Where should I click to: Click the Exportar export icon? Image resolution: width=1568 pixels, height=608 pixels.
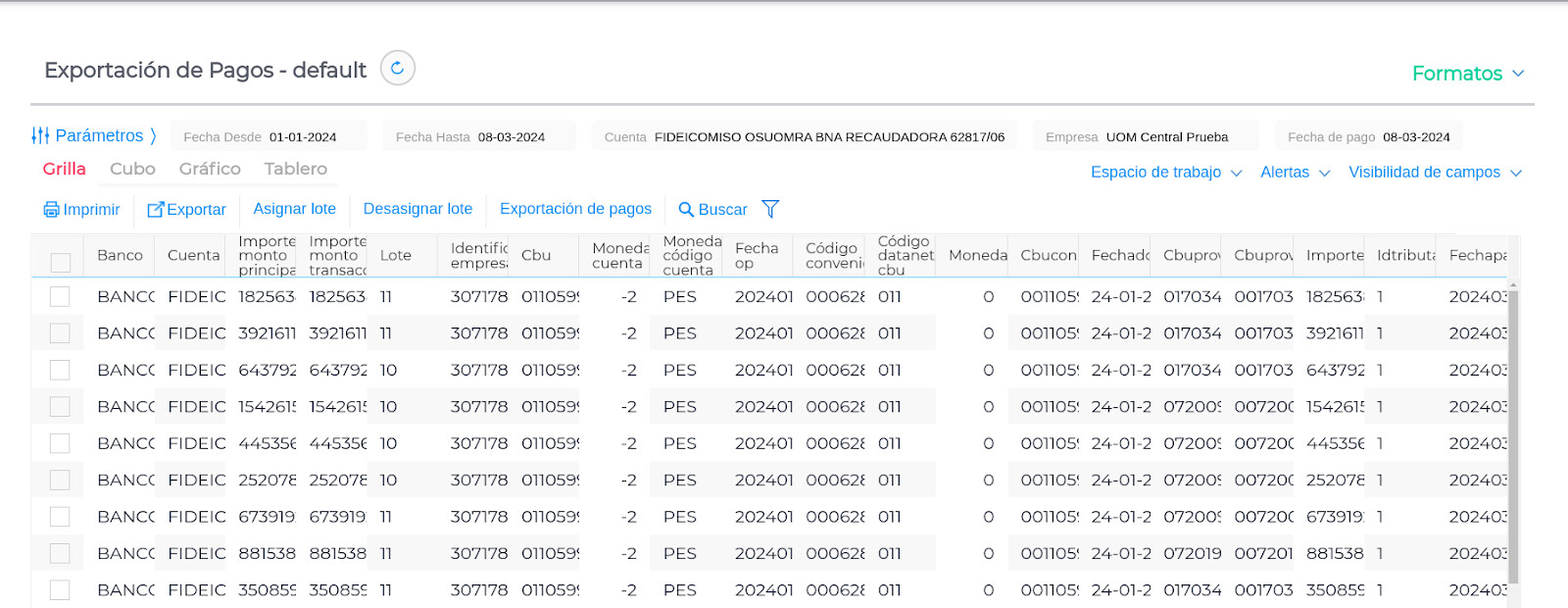tap(155, 210)
